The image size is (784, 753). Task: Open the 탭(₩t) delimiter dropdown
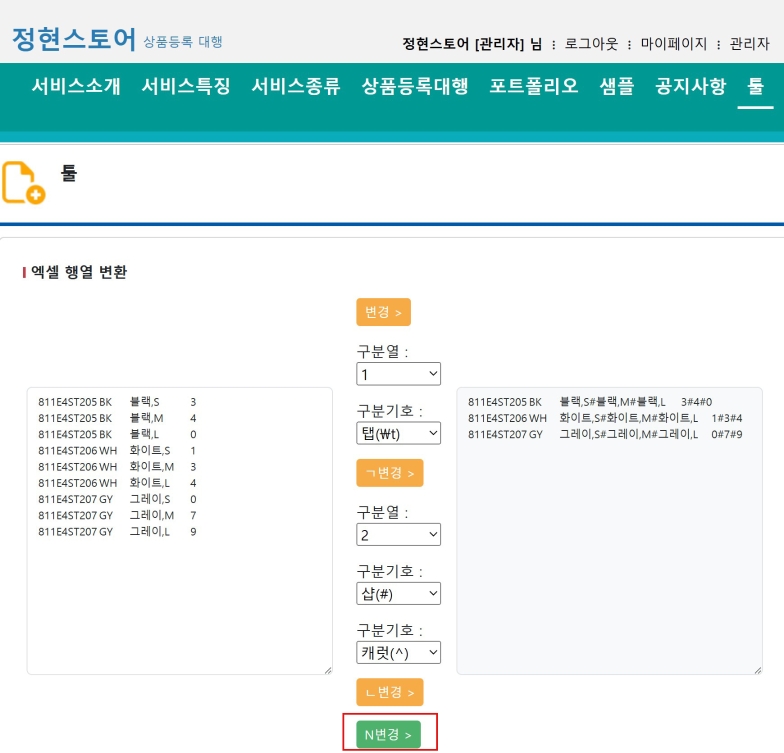[398, 433]
